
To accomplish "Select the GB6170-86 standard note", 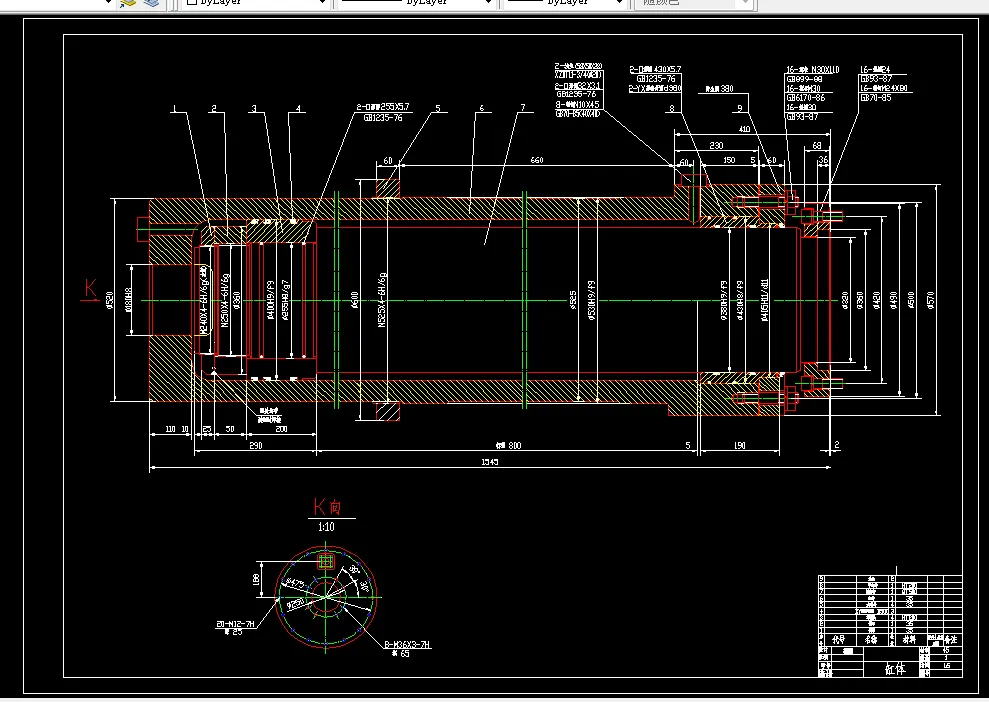I will click(805, 98).
